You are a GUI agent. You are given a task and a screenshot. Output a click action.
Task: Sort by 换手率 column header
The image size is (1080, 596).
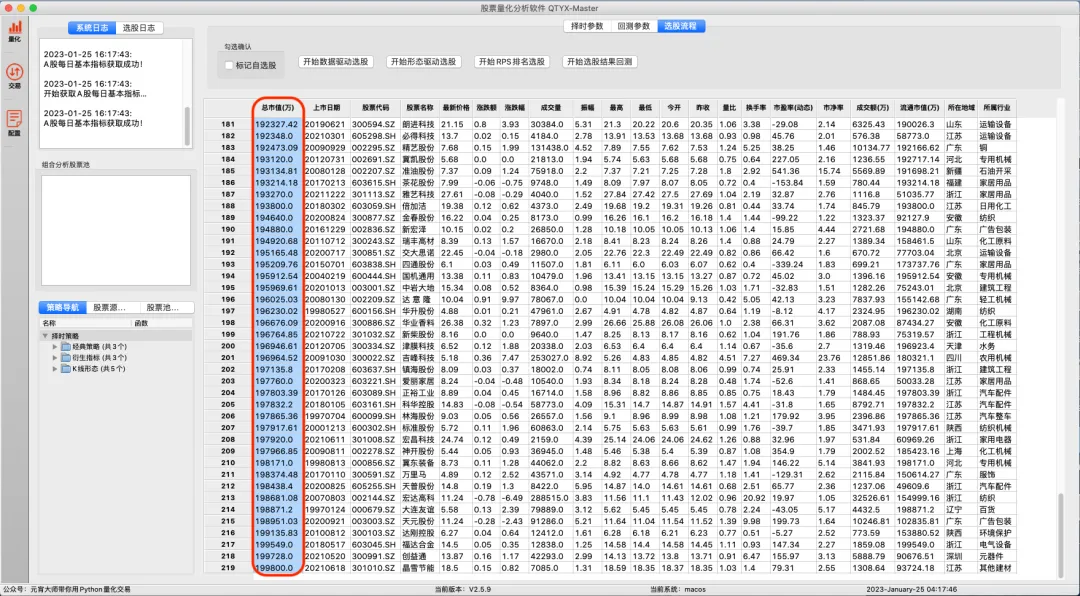pos(756,107)
